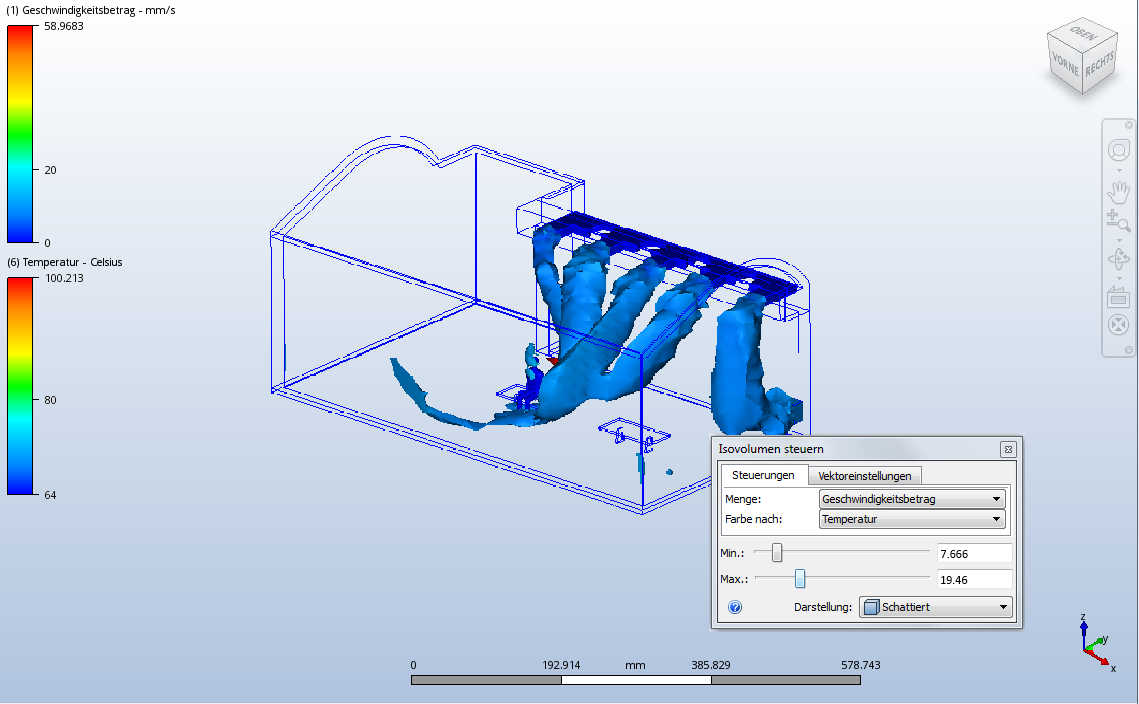1139x704 pixels.
Task: Click the XYZ coordinate axis triad
Action: 1096,643
